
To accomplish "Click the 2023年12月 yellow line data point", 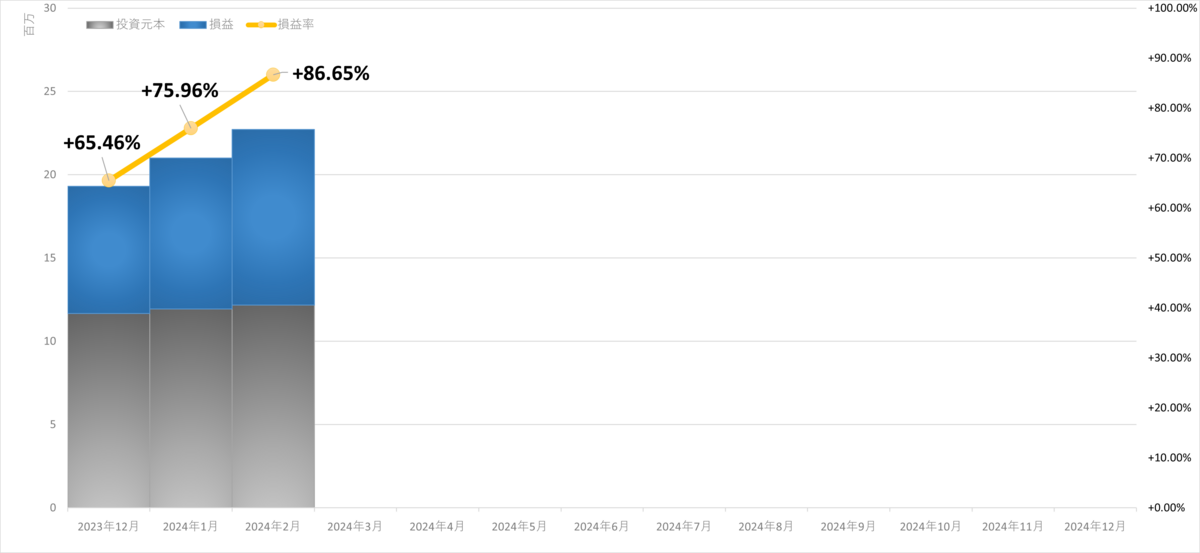I will click(109, 180).
